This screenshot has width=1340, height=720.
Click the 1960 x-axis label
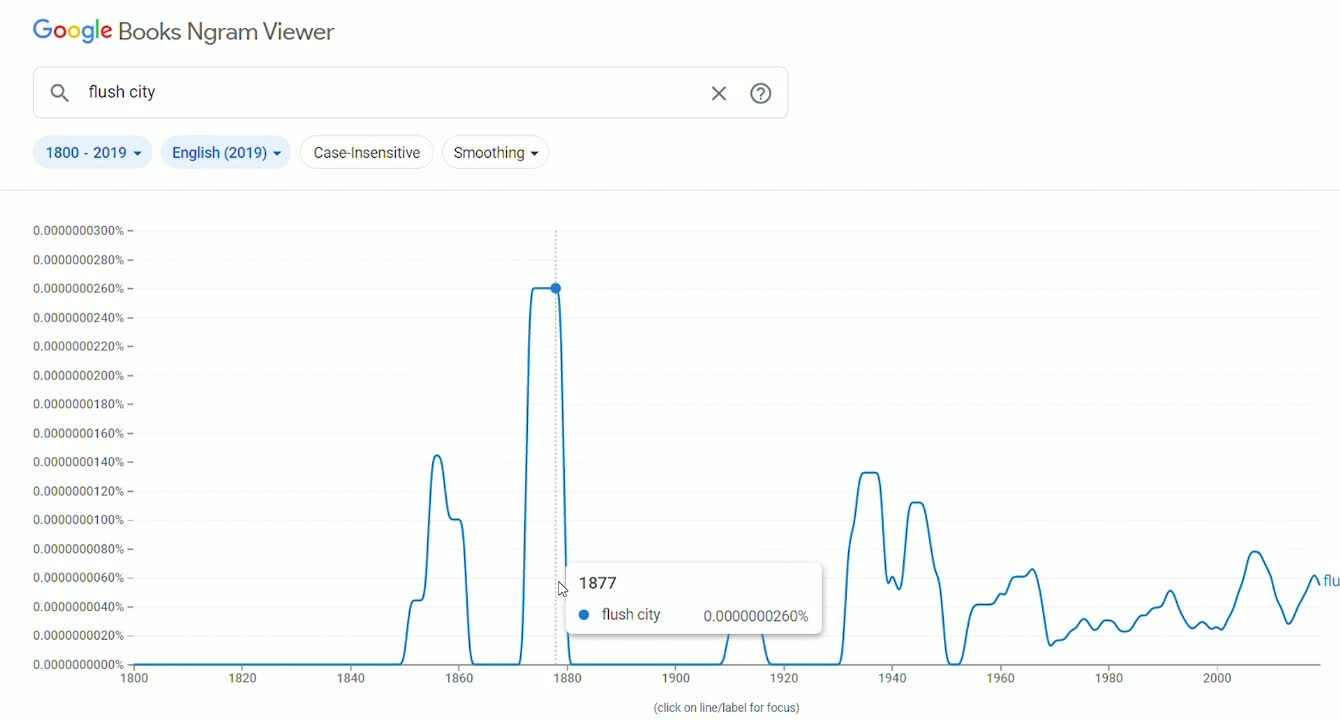point(1001,678)
